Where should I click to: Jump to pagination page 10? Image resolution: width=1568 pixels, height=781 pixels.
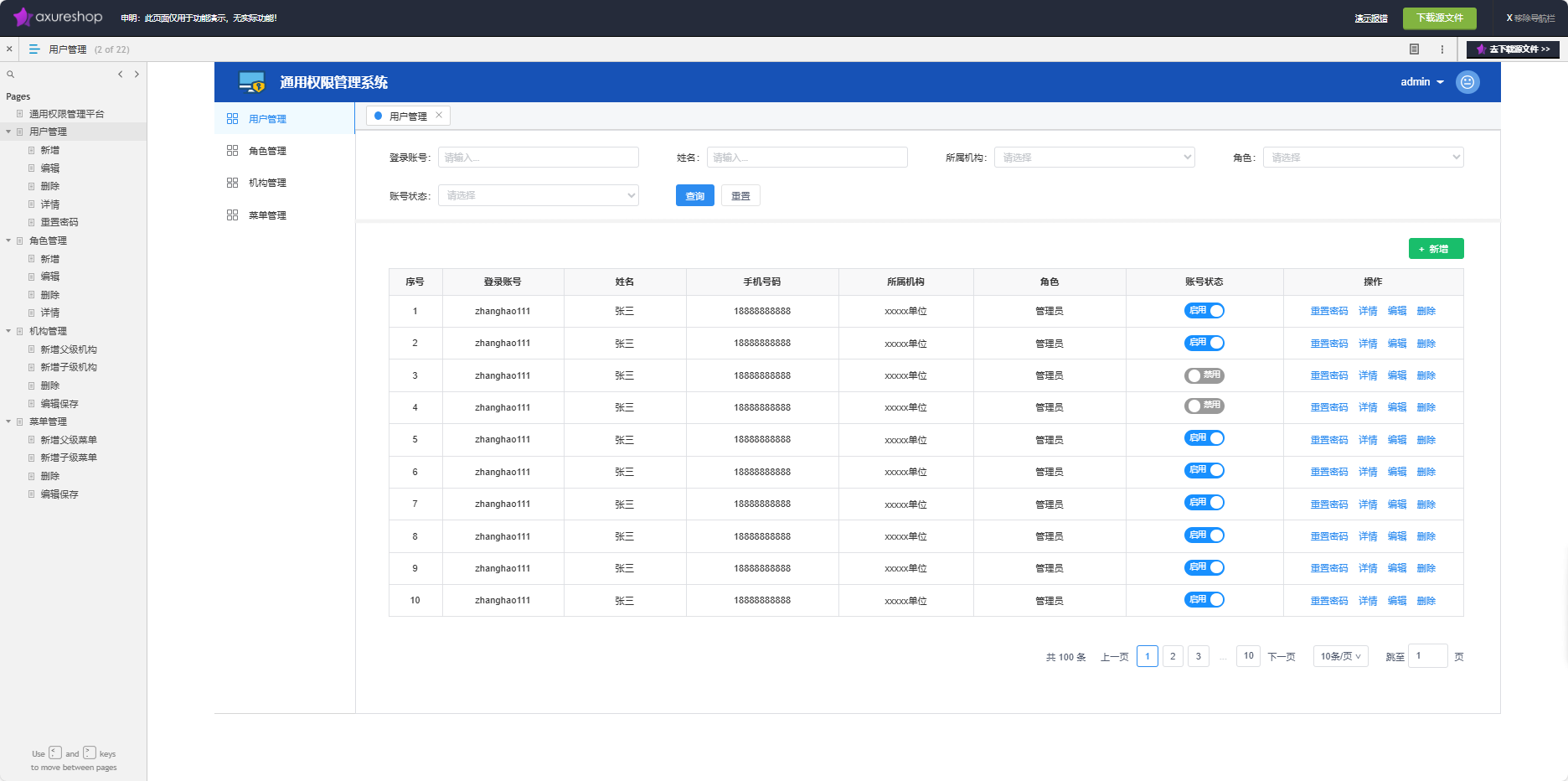click(1248, 656)
